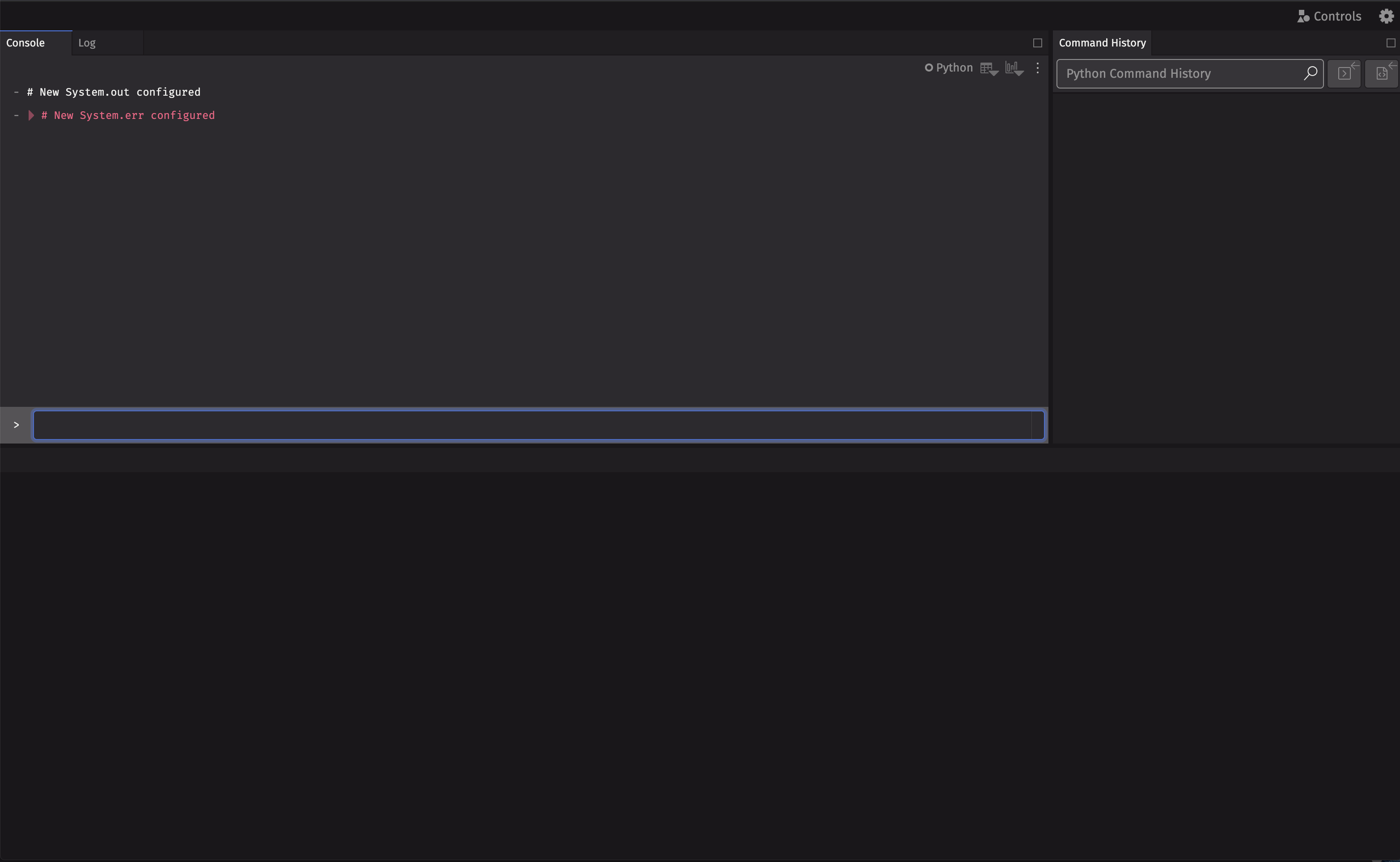Screen dimensions: 1400x862
Task: Switch to the Log tab
Action: coord(87,42)
